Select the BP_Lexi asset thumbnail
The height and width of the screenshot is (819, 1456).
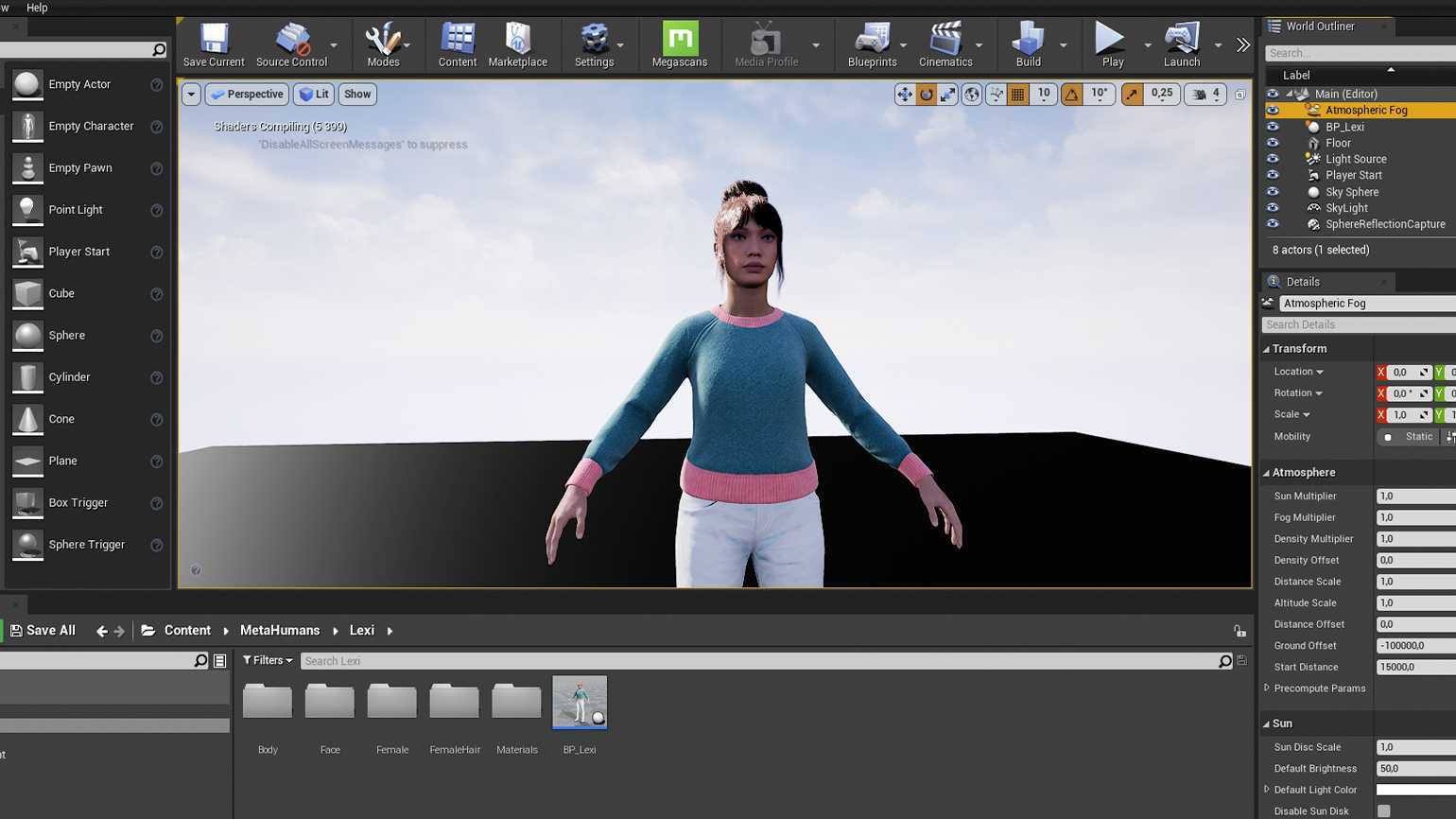point(580,703)
